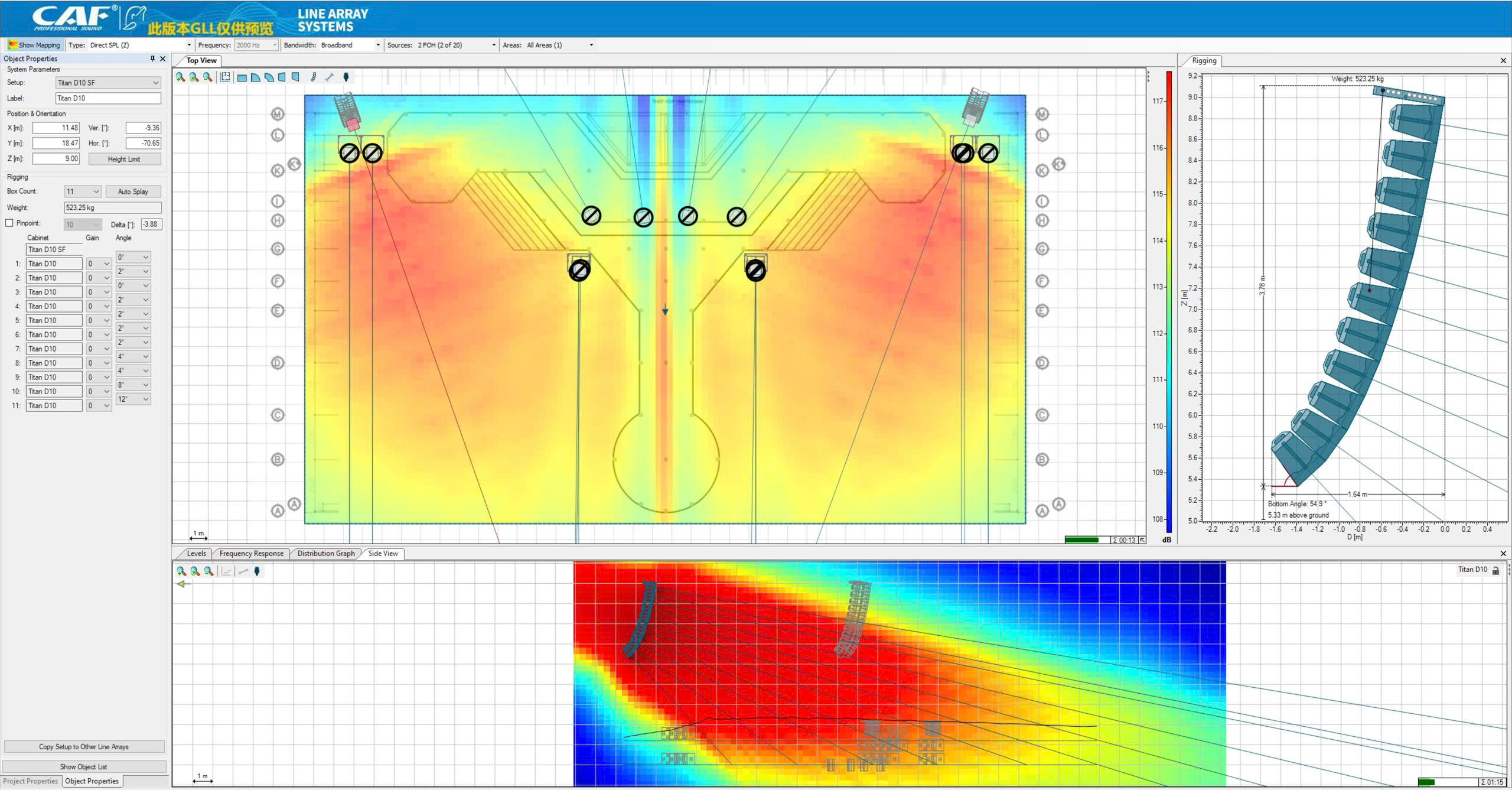Zoom in on the Top View

(x=180, y=77)
